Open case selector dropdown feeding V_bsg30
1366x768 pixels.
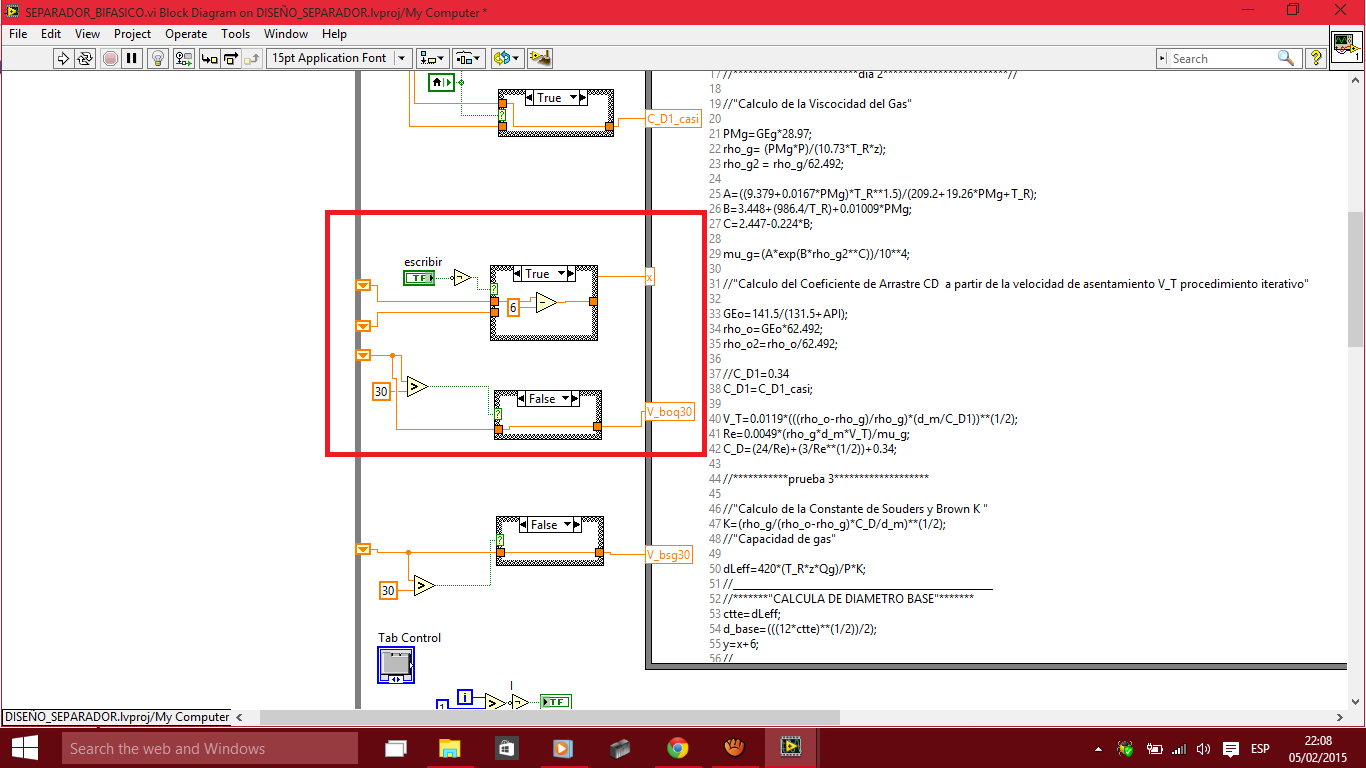tap(568, 524)
